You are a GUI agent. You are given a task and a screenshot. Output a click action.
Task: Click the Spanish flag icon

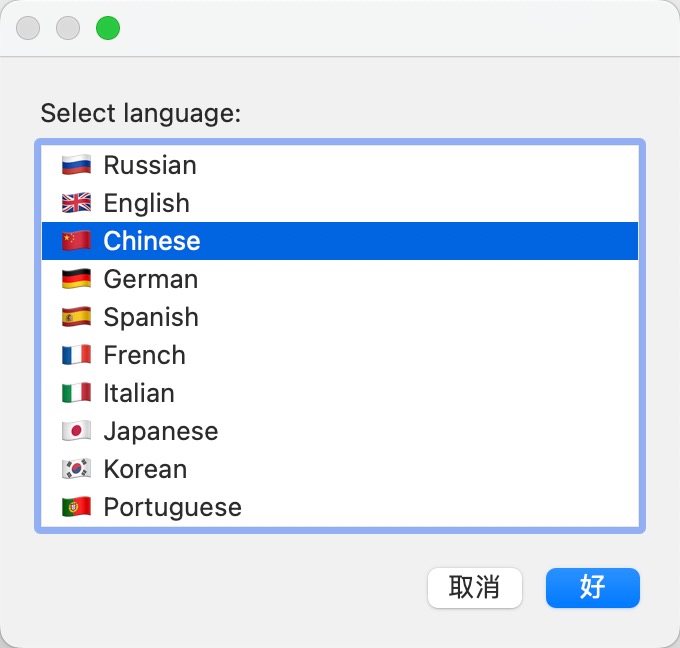tap(76, 317)
